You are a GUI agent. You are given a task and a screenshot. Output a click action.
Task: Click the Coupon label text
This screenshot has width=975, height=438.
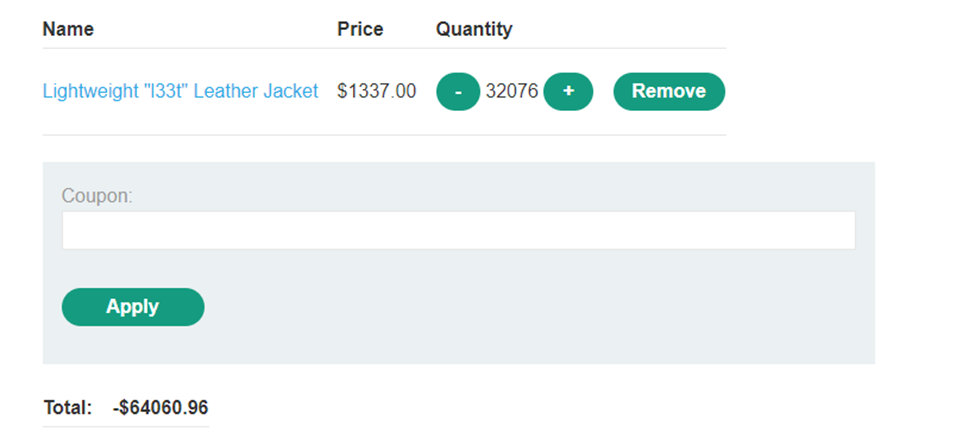click(97, 196)
